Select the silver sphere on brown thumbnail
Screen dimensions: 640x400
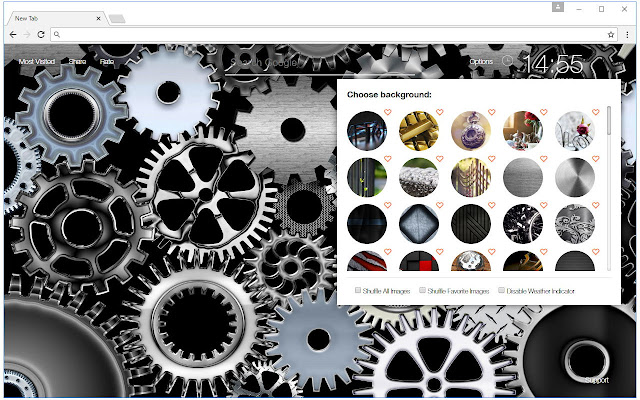coord(471,261)
